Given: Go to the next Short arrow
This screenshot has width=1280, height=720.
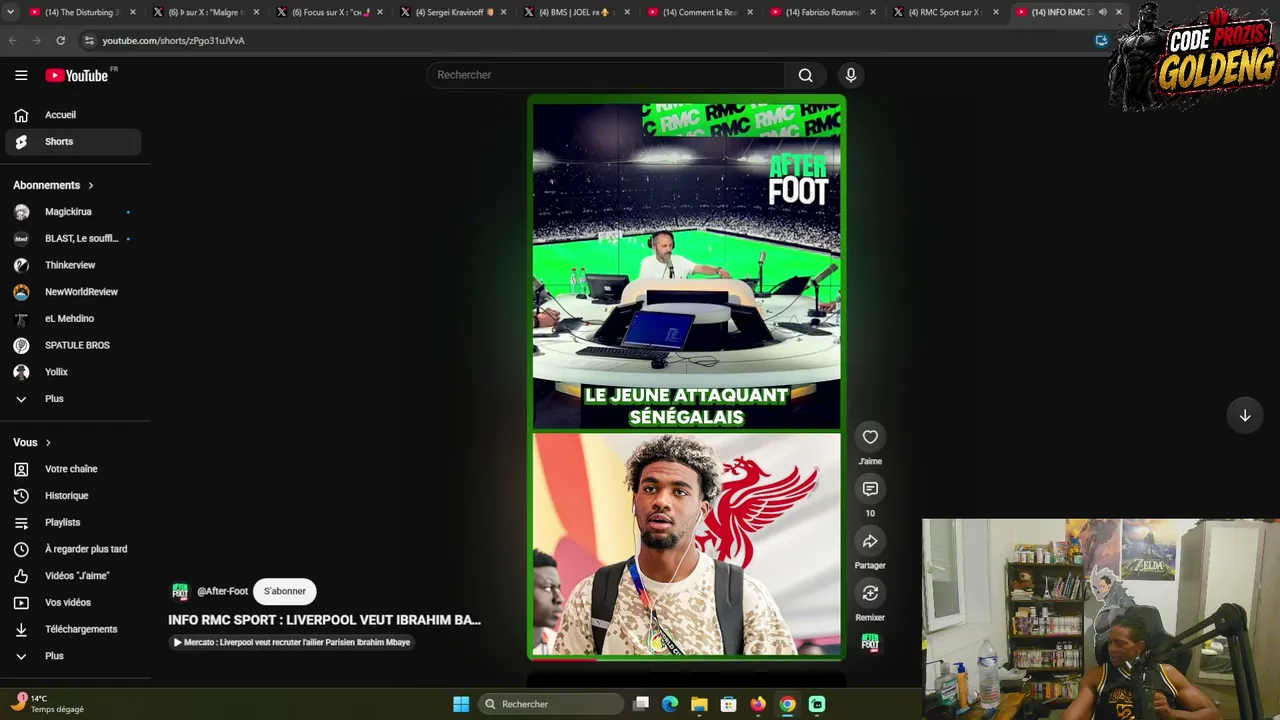Looking at the screenshot, I should click(1245, 415).
